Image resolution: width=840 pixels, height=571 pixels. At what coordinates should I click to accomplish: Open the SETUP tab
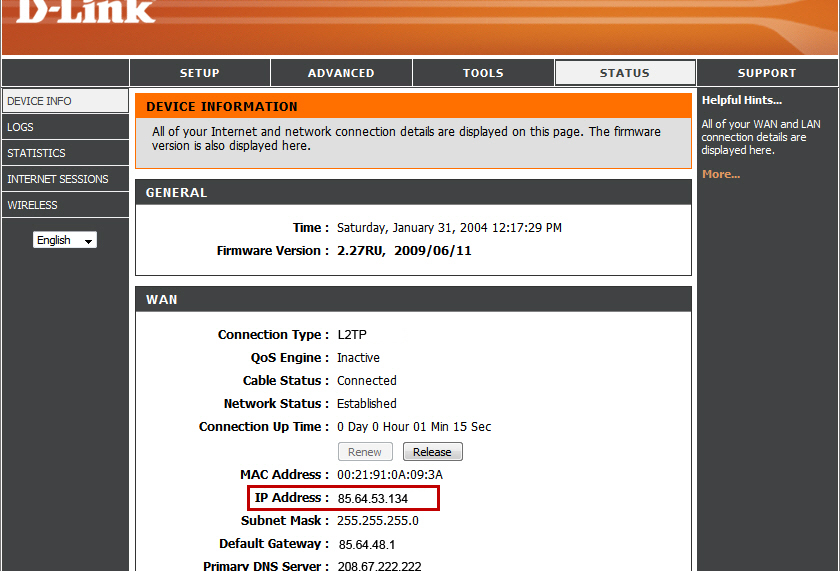point(200,73)
